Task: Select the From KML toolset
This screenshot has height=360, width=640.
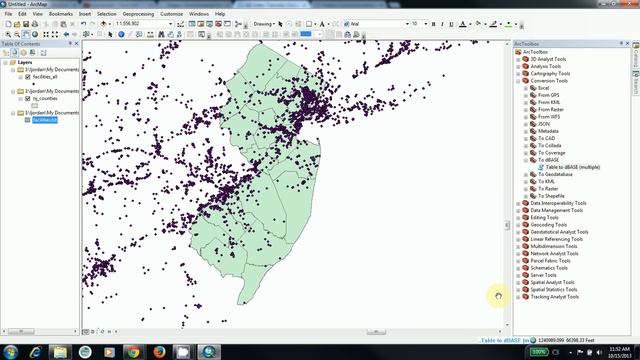Action: [x=549, y=102]
